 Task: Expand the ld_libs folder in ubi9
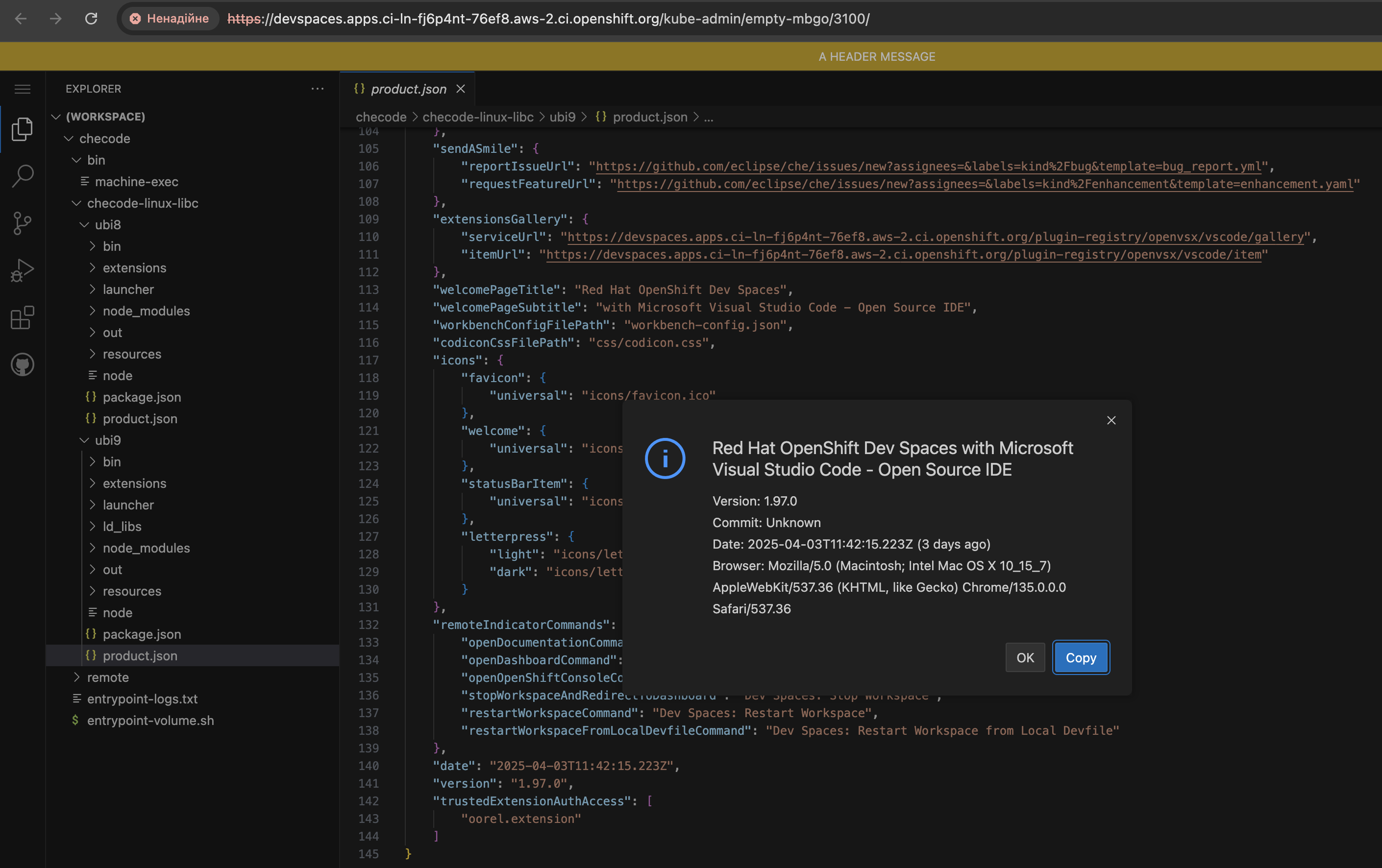click(122, 526)
